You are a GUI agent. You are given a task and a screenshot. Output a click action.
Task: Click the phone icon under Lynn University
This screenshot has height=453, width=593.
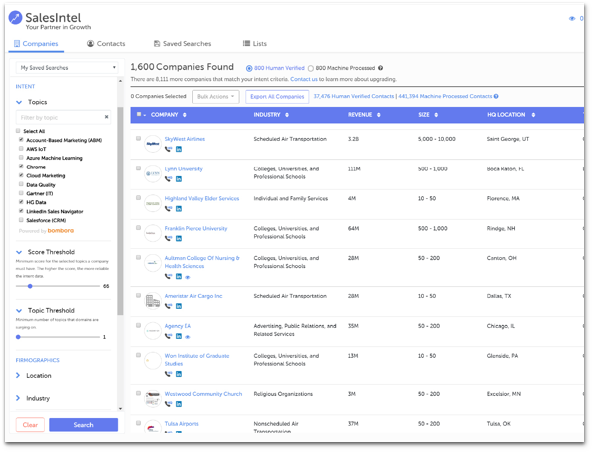(168, 179)
